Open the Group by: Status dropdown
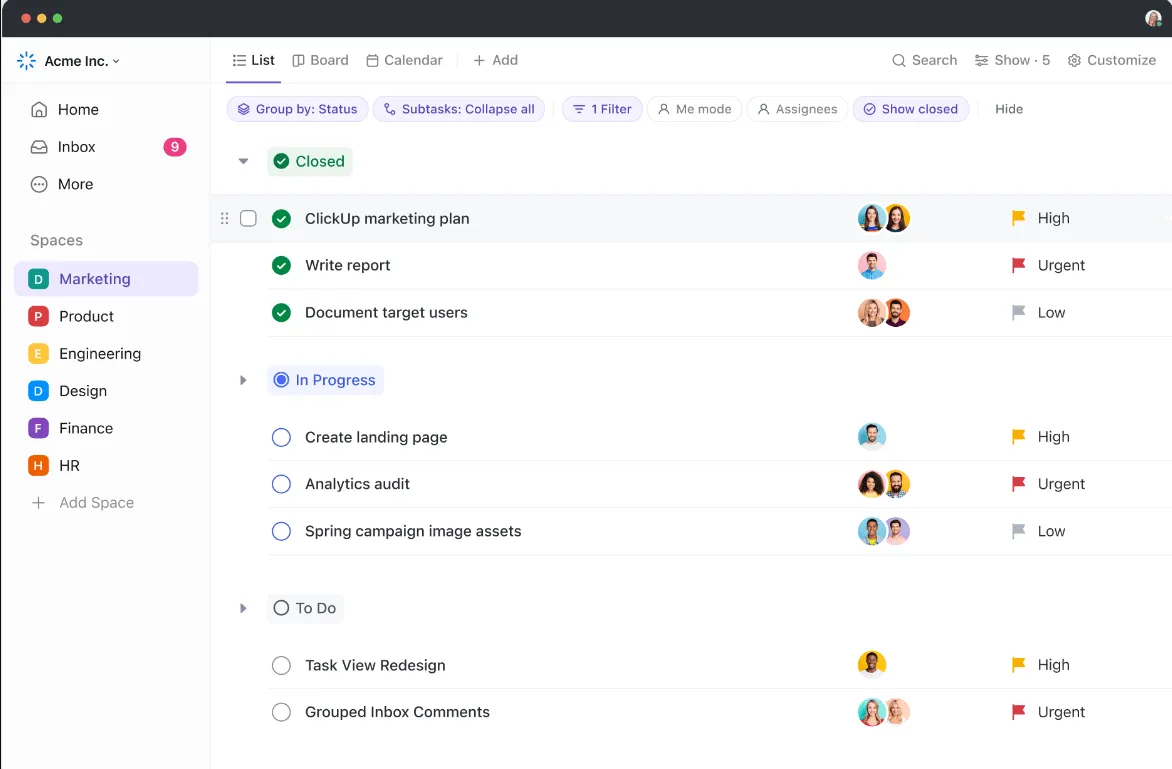The height and width of the screenshot is (769, 1172). click(297, 109)
